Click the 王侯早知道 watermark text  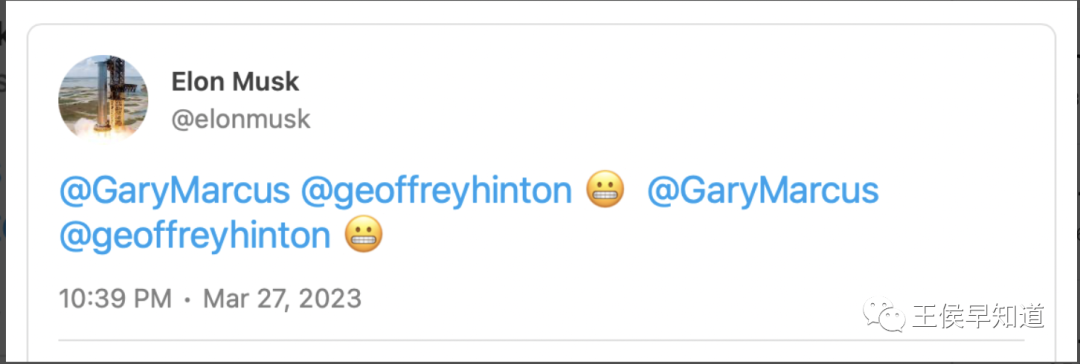pos(979,315)
